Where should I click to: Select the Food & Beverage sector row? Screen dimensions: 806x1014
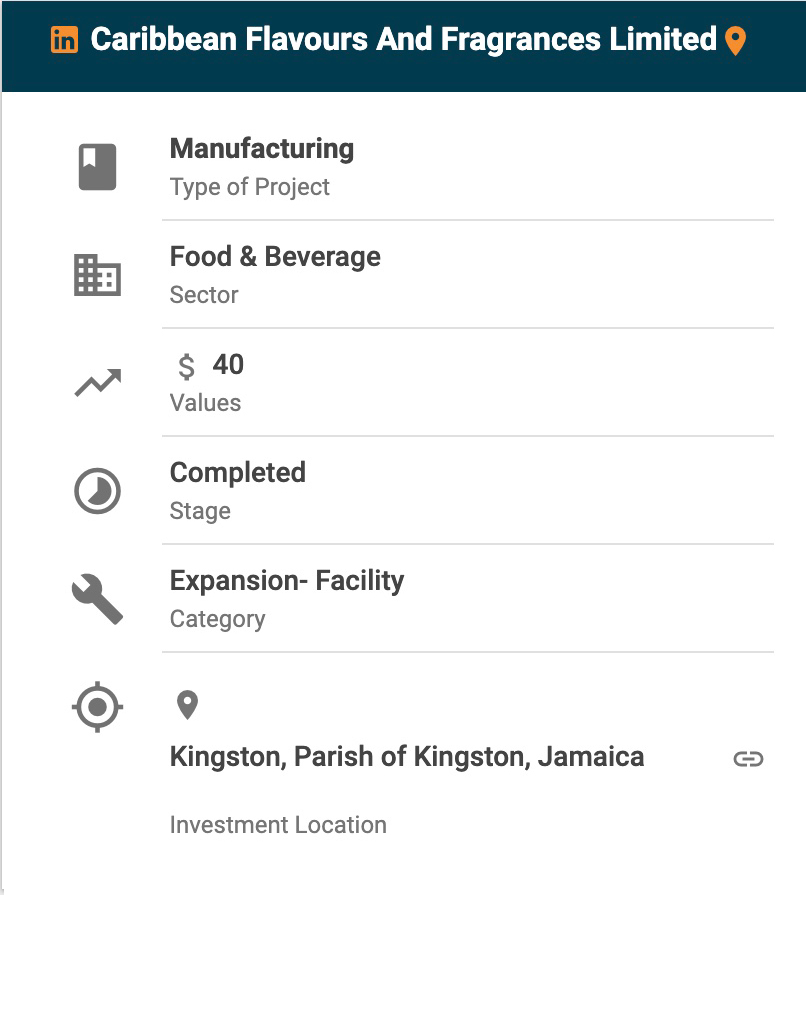pos(275,257)
